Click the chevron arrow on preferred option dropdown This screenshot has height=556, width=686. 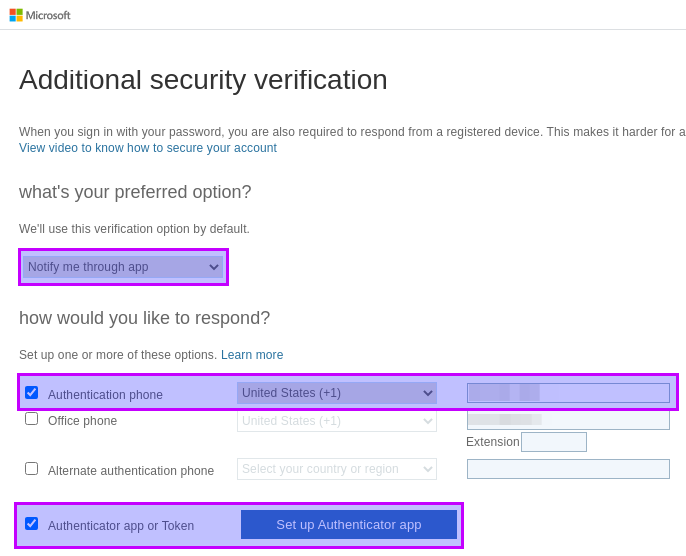pyautogui.click(x=214, y=267)
